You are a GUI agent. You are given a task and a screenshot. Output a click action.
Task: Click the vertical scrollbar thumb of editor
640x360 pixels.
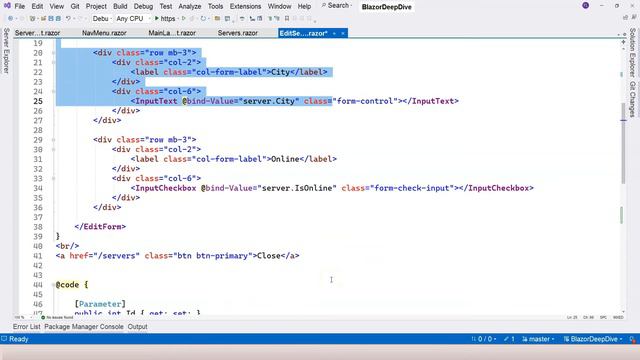point(623,143)
